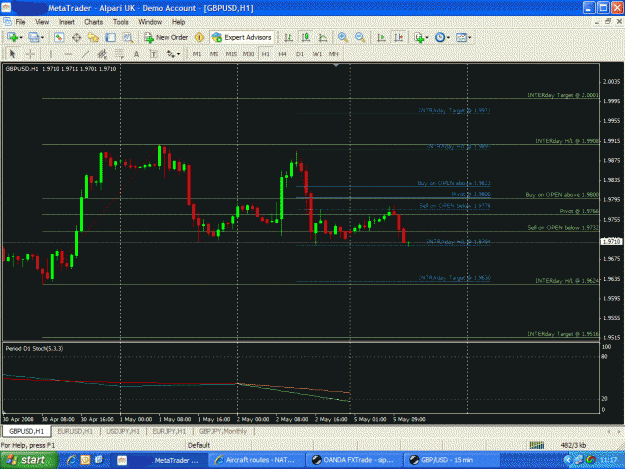Select the Cursor arrow tool
Image resolution: width=625 pixels, height=469 pixels.
pyautogui.click(x=12, y=54)
